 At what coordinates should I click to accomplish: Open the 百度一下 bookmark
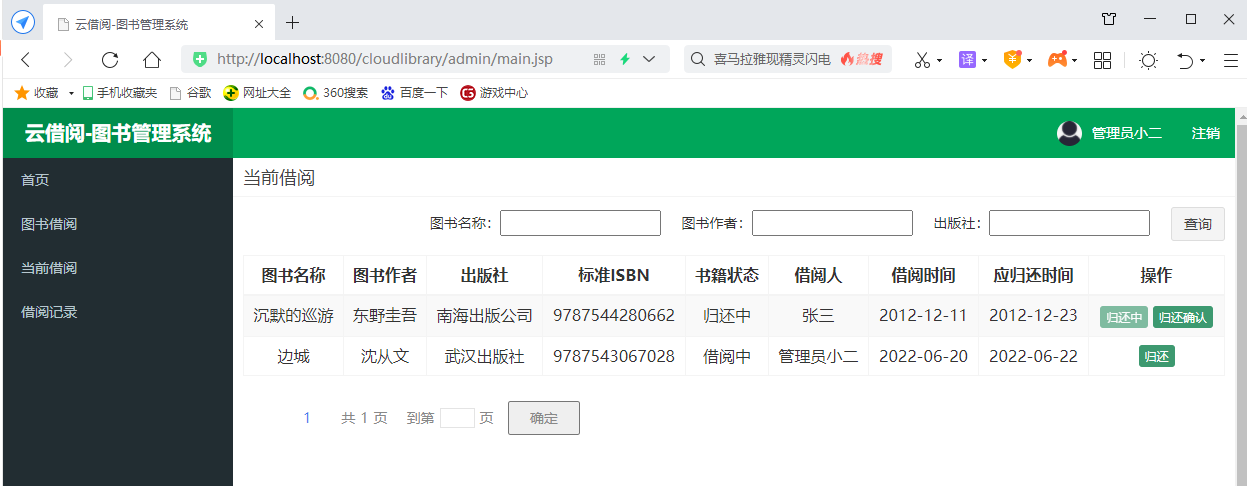coord(414,93)
